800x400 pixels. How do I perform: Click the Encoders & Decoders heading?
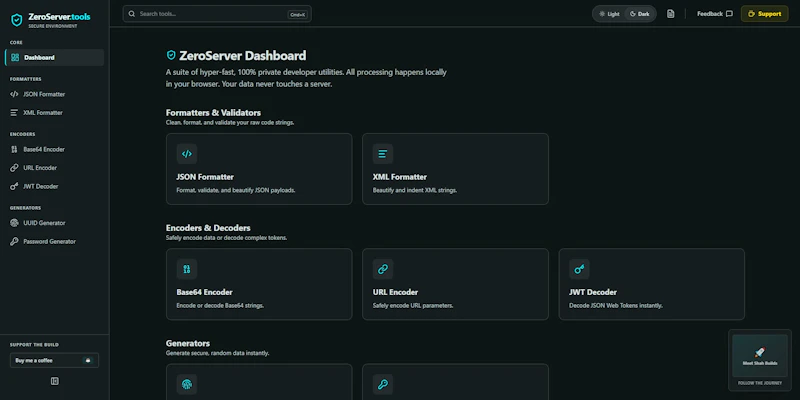pyautogui.click(x=208, y=228)
